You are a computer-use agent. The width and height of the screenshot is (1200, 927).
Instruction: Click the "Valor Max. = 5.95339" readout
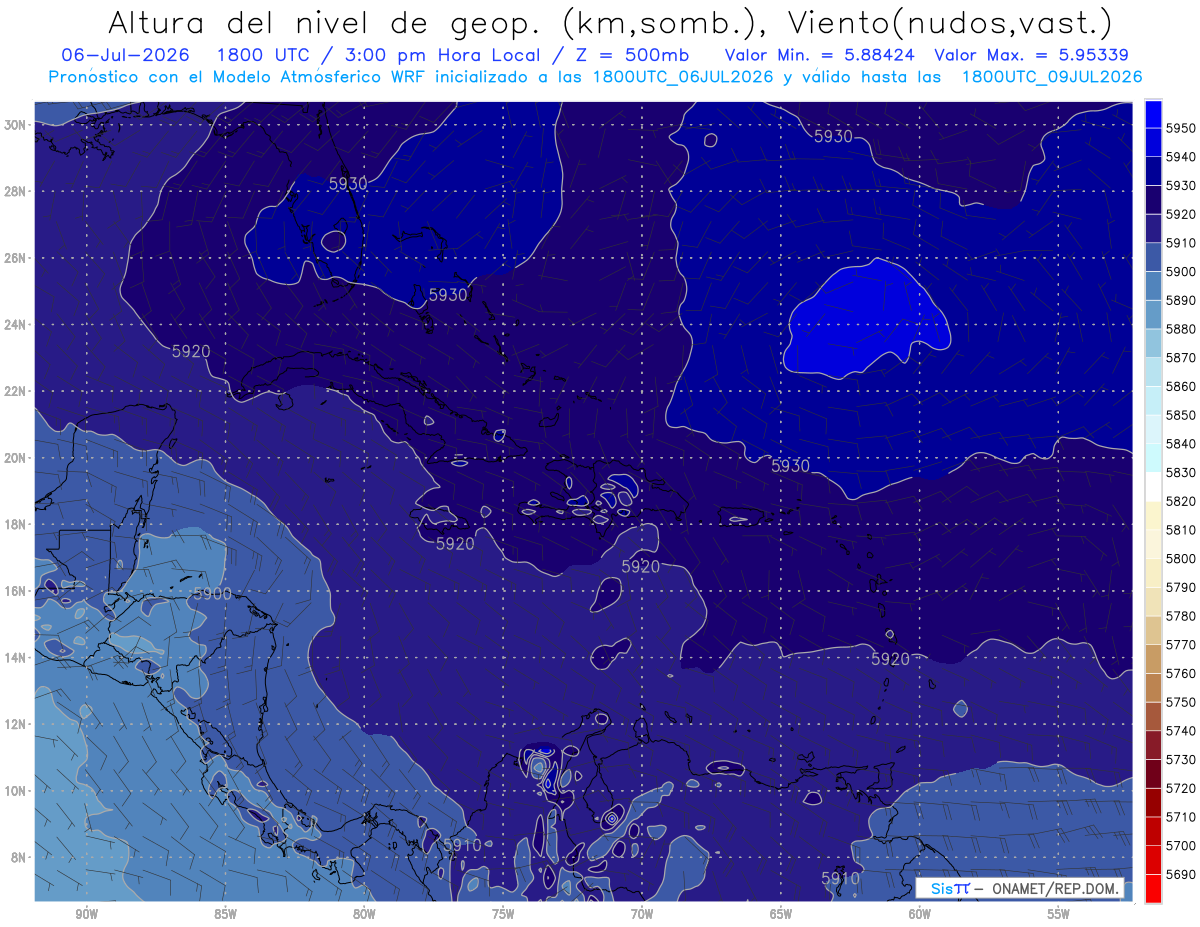point(1032,55)
